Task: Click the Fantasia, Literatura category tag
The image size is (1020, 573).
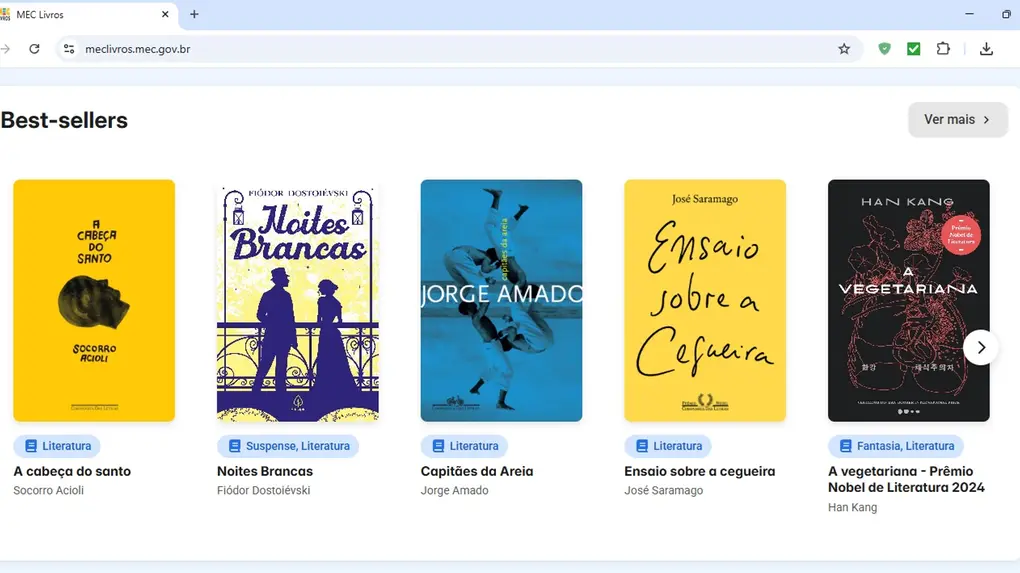Action: [895, 446]
